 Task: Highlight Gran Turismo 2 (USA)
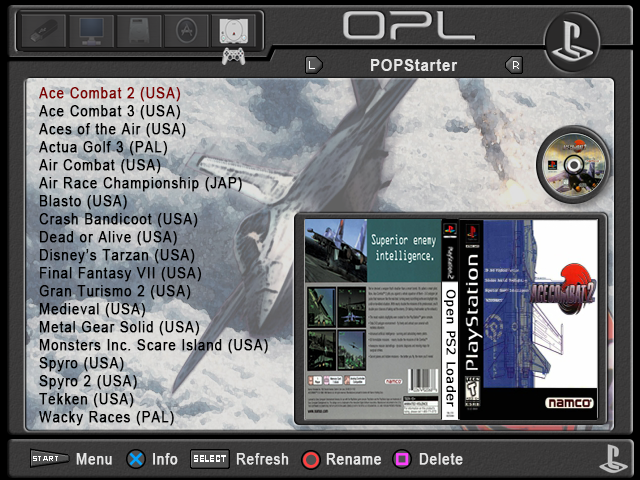coord(114,291)
